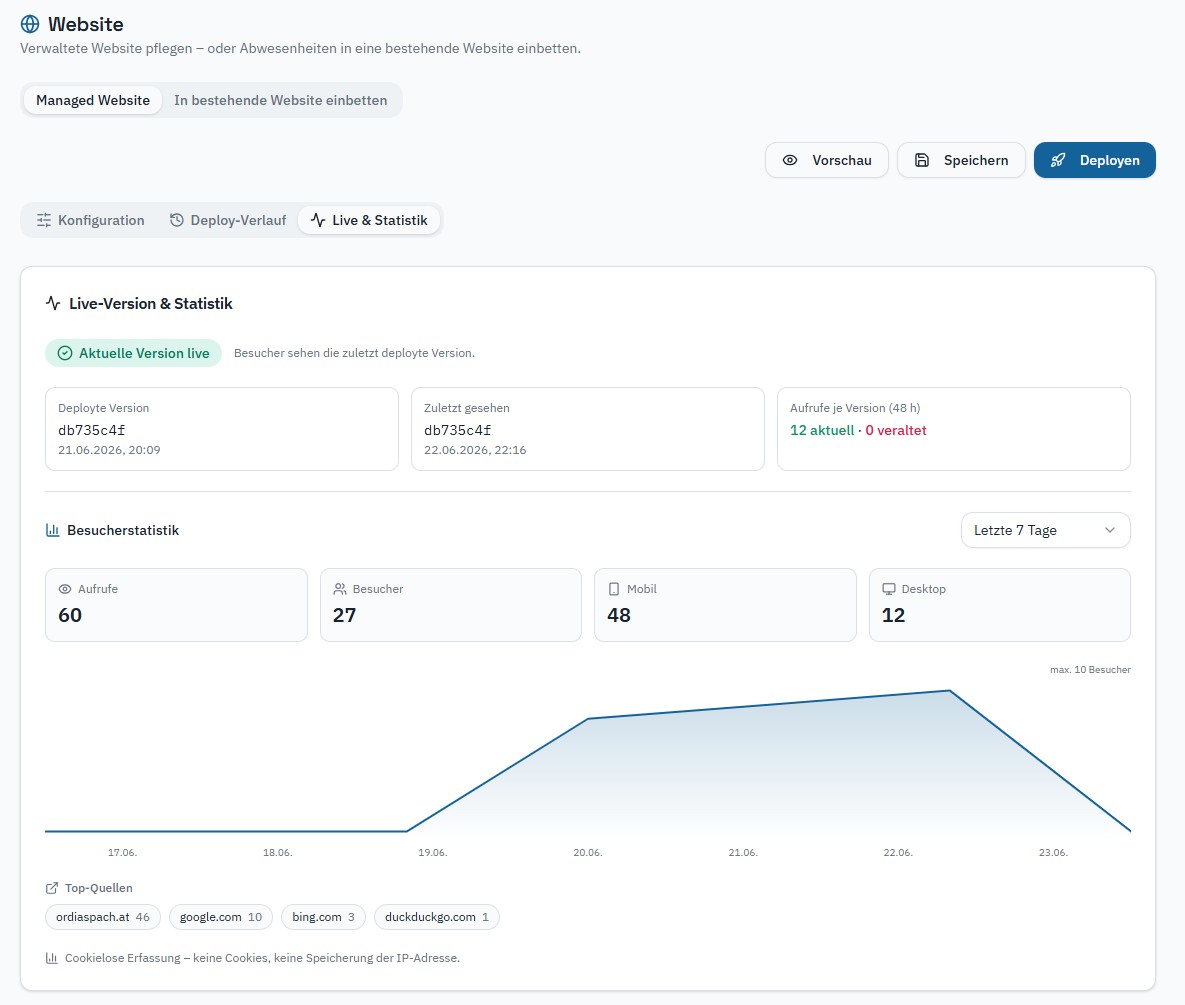Click the users icon in Besucher card
This screenshot has height=1005, width=1185.
[x=340, y=589]
